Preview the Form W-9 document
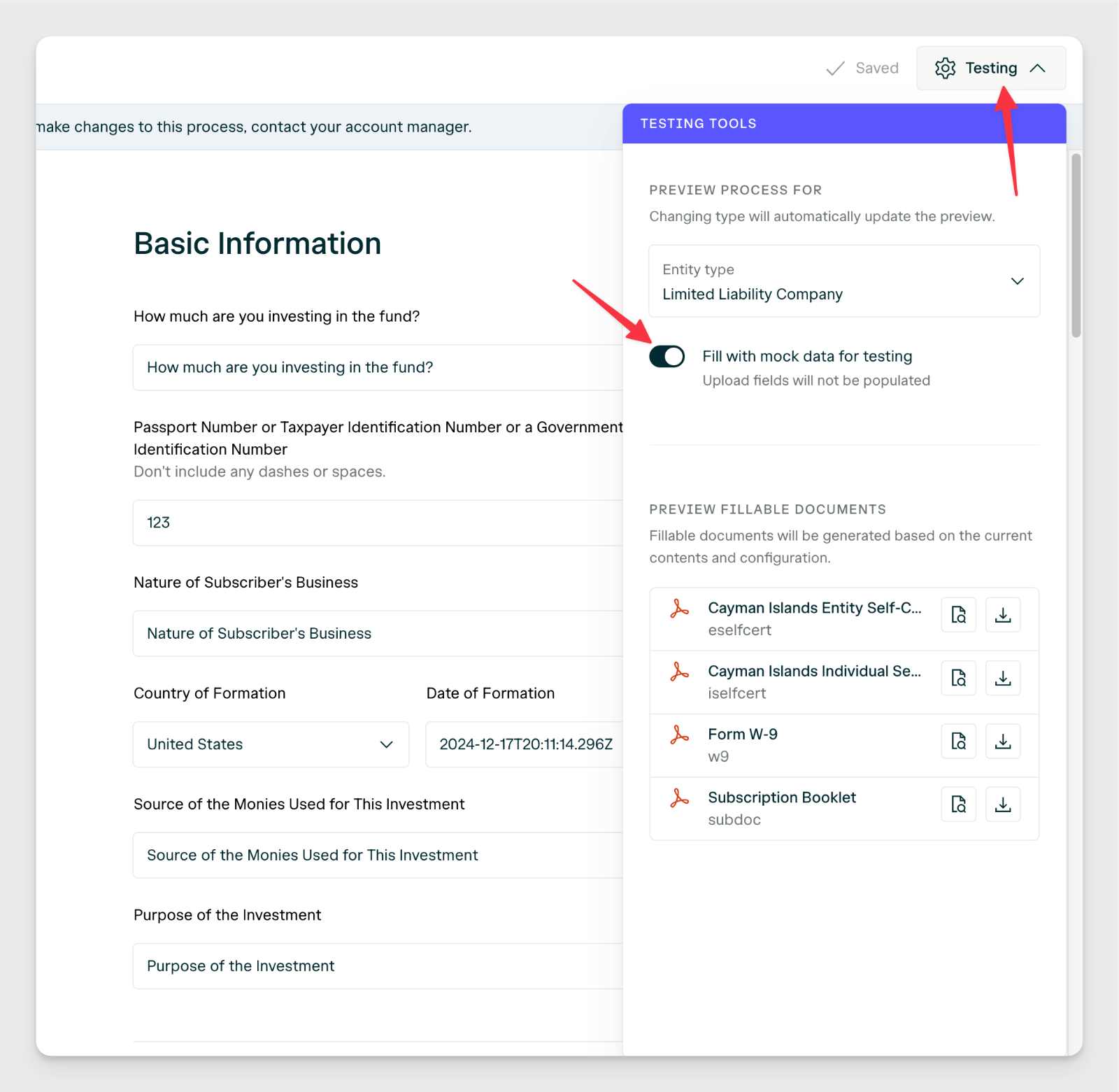The height and width of the screenshot is (1092, 1119). tap(958, 741)
